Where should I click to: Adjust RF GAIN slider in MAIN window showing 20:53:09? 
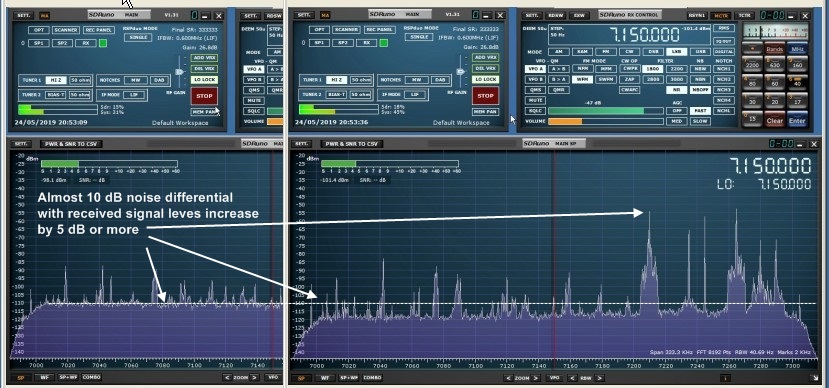tap(180, 71)
